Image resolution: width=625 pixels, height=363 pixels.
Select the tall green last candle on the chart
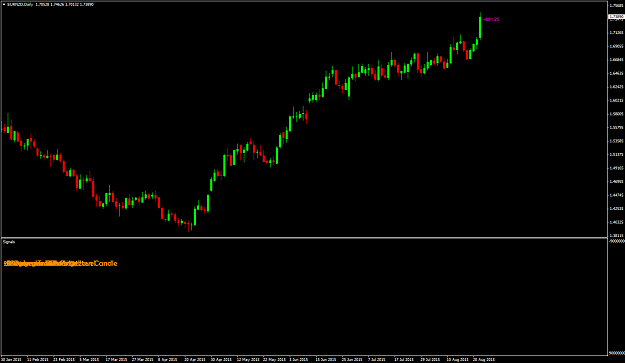coord(480,26)
